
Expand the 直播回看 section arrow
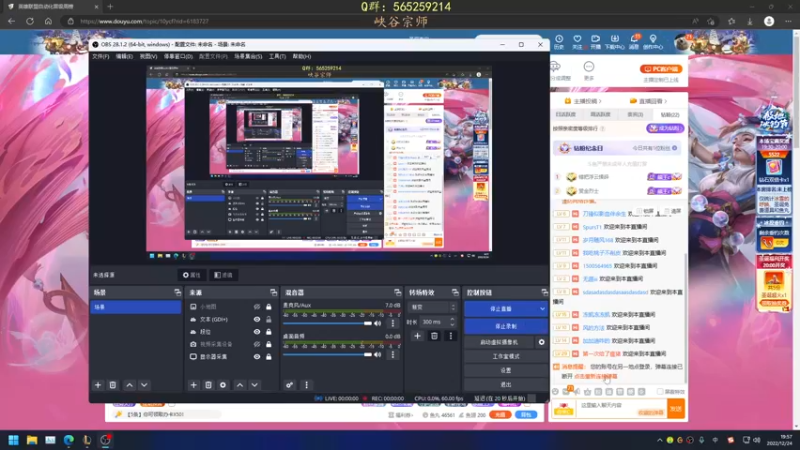tap(665, 101)
